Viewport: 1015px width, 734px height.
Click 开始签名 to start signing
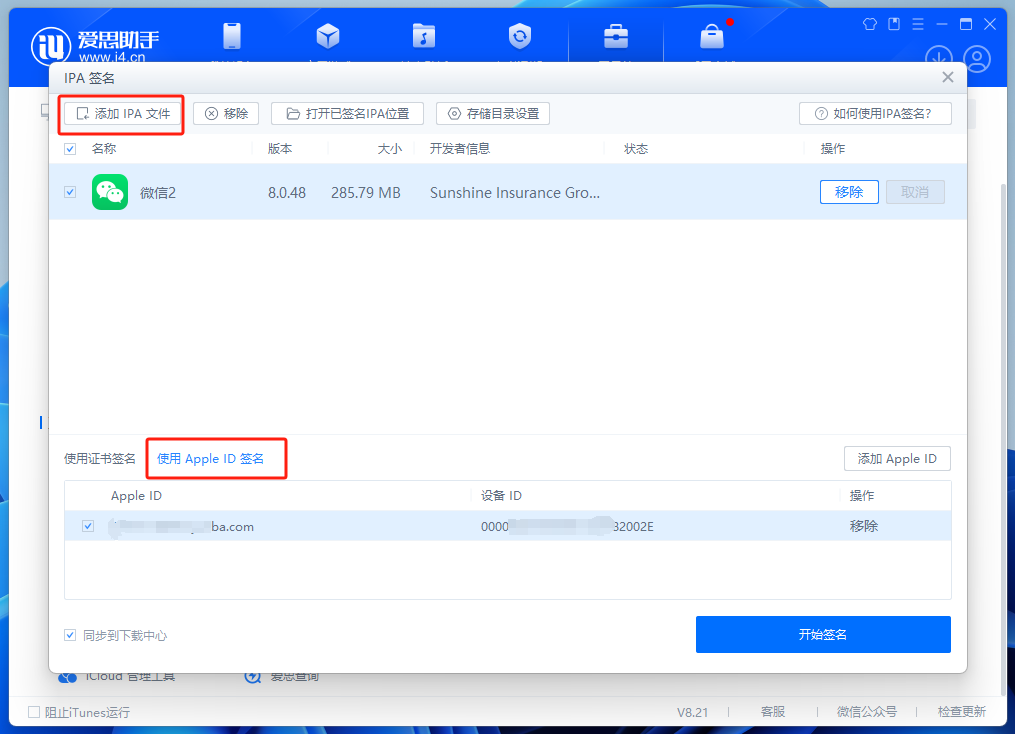[x=823, y=634]
